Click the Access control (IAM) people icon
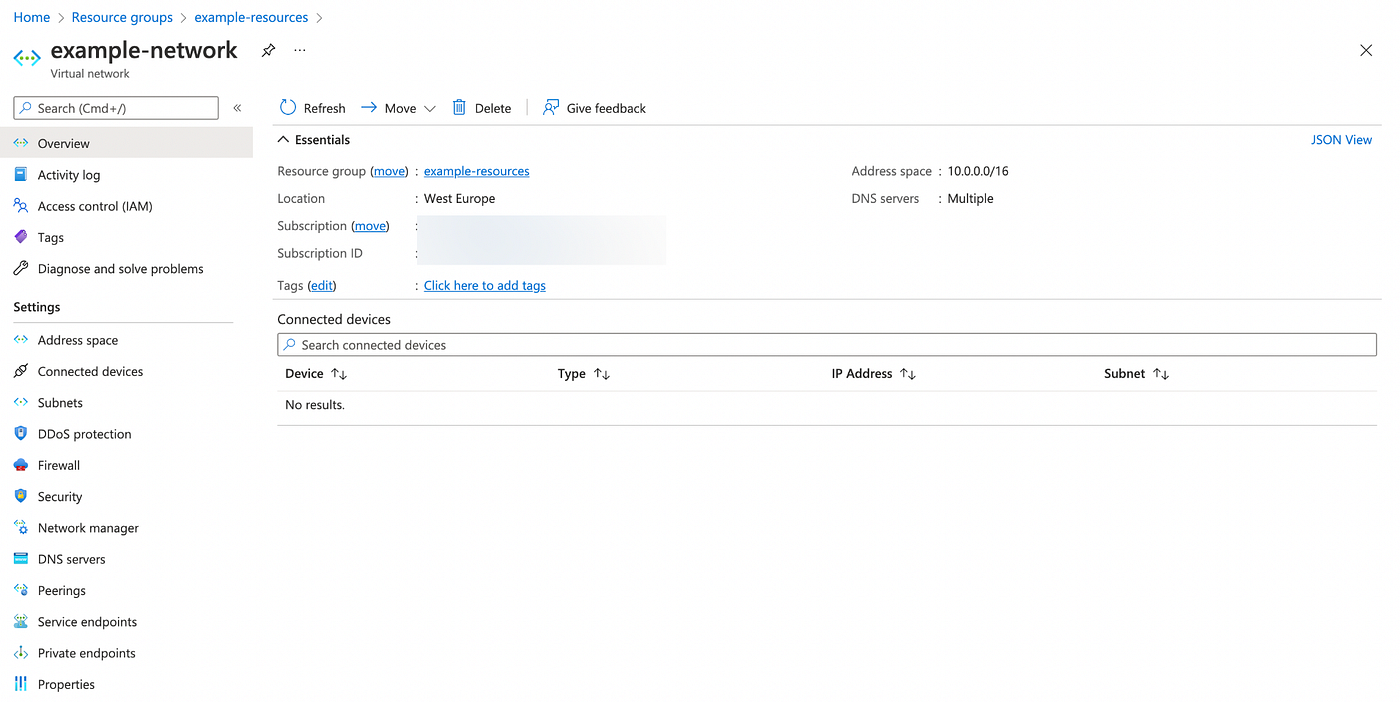The image size is (1400, 702). tap(21, 205)
